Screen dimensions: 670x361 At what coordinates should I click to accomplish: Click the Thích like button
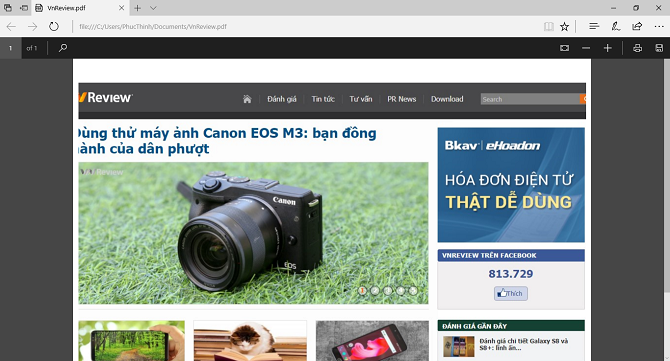pyautogui.click(x=511, y=293)
